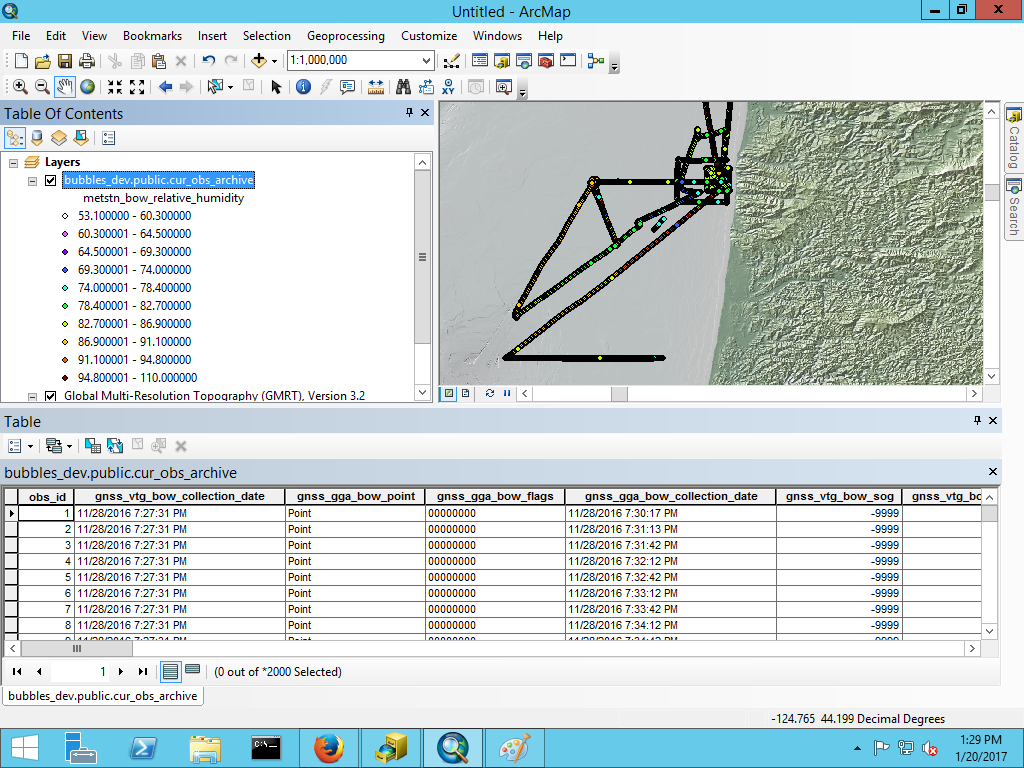Click the current record number field

coord(79,671)
